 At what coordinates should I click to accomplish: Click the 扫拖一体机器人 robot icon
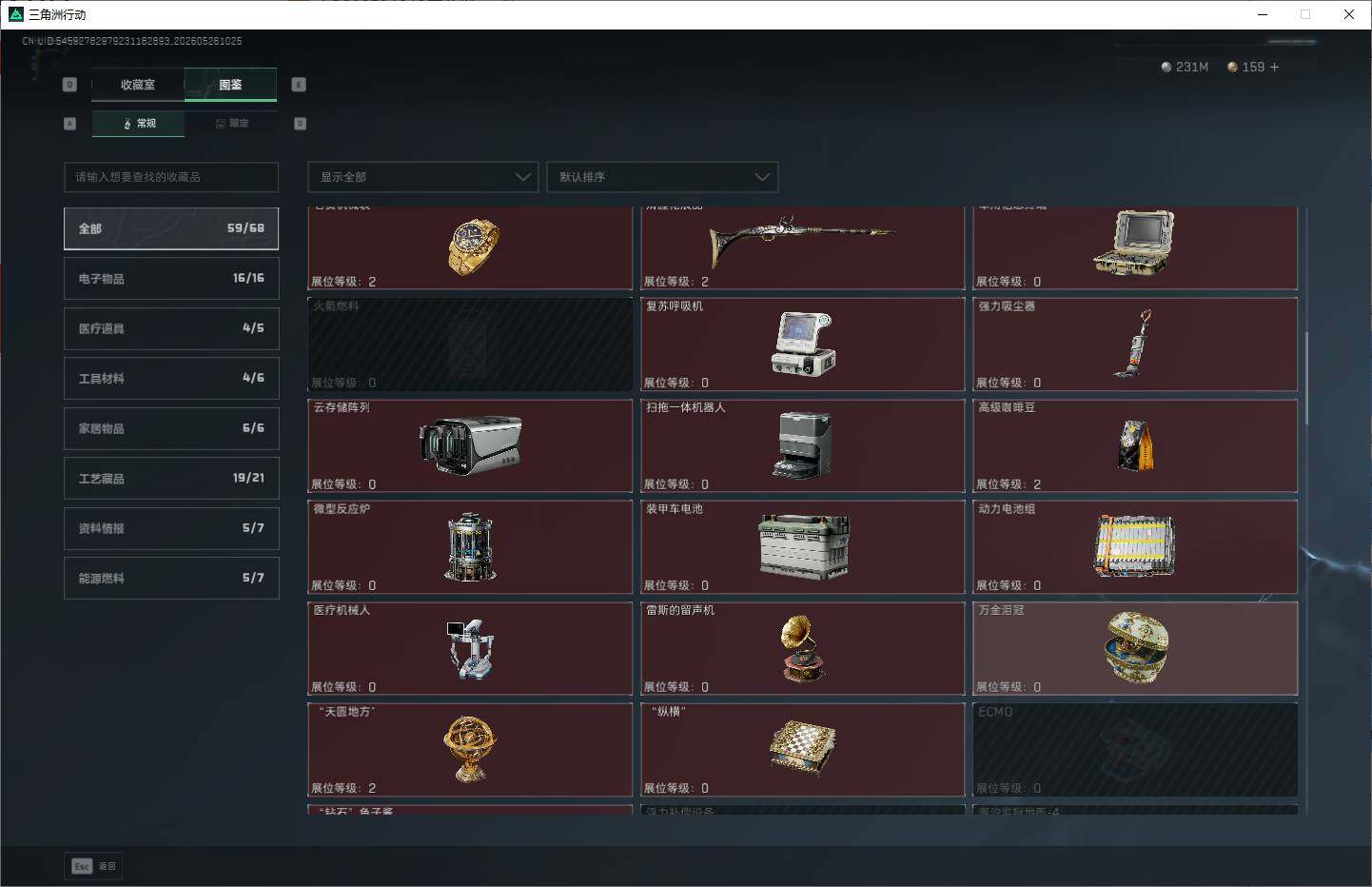[803, 445]
